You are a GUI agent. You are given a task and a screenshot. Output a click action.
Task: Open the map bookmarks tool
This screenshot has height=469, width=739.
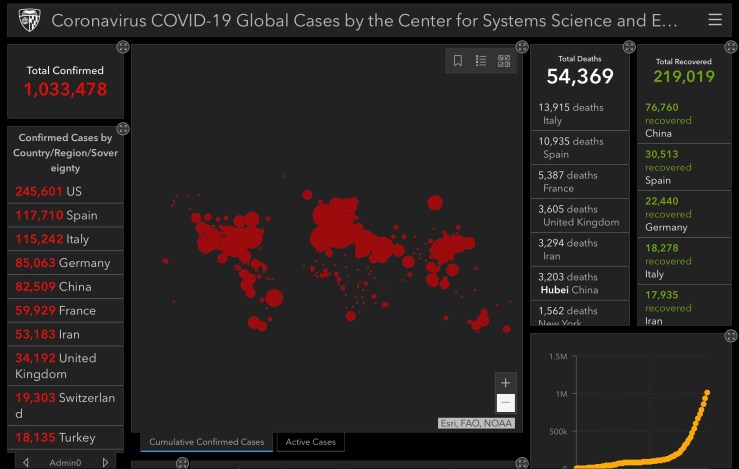click(x=458, y=61)
